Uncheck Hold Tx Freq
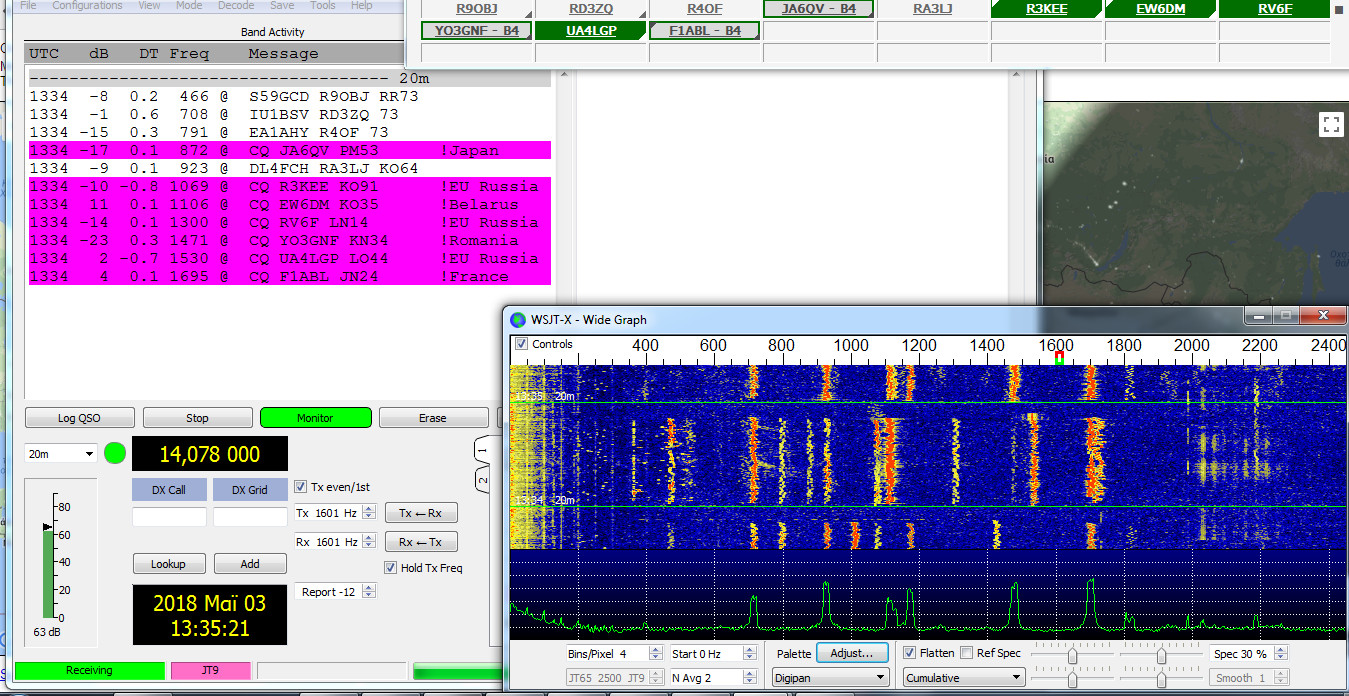Viewport: 1349px width, 696px height. click(x=390, y=567)
